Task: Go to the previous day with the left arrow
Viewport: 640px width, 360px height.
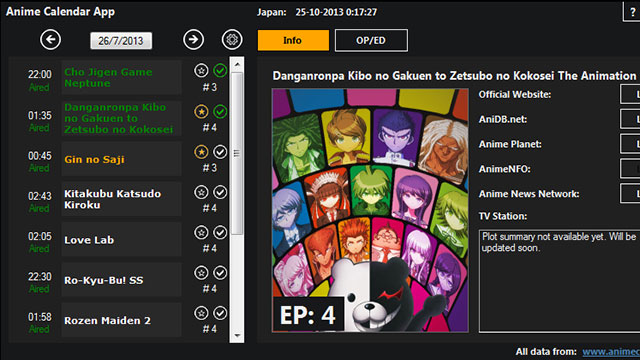Action: pos(50,40)
